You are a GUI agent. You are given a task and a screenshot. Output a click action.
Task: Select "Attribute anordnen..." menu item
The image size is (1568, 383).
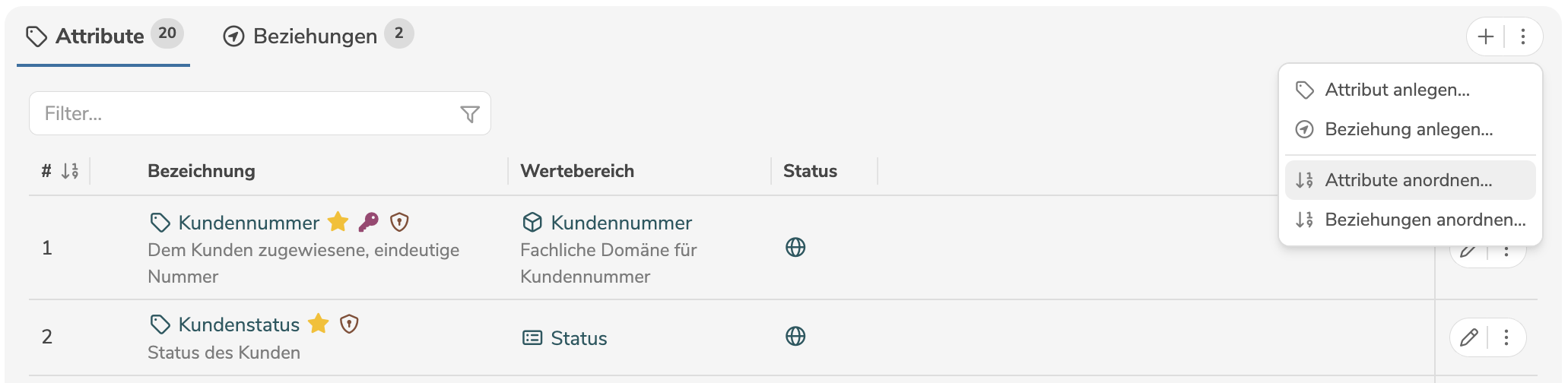(x=1408, y=180)
